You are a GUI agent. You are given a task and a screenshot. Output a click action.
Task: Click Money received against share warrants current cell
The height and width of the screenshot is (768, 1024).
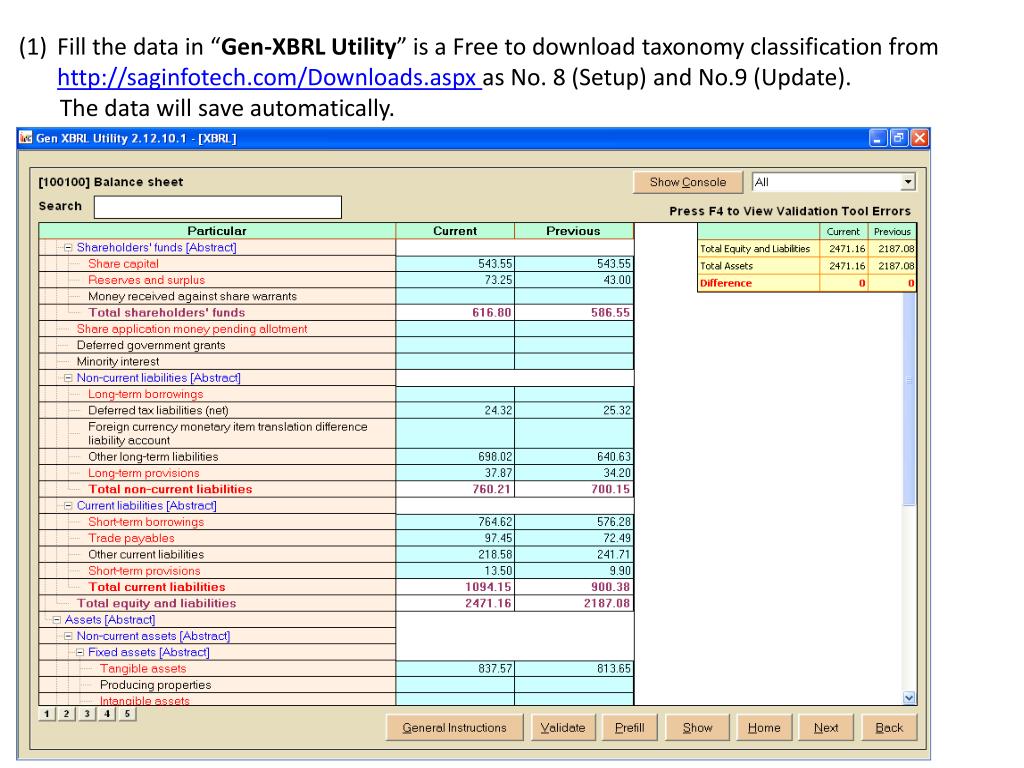[x=455, y=296]
